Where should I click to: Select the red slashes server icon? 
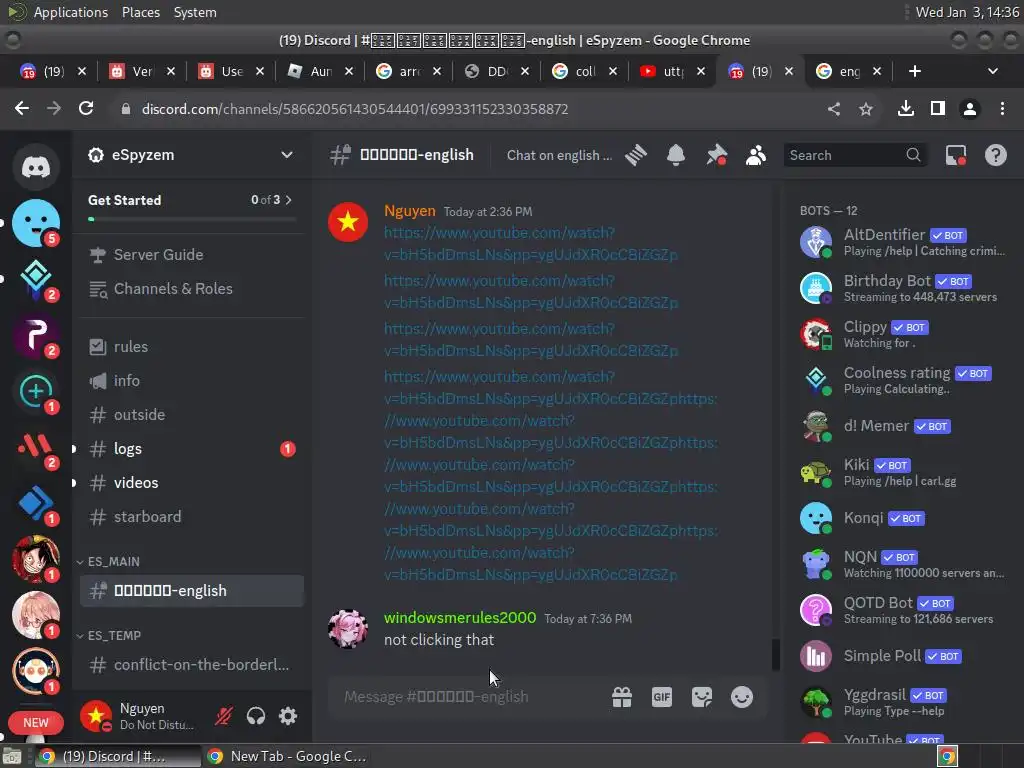point(36,447)
